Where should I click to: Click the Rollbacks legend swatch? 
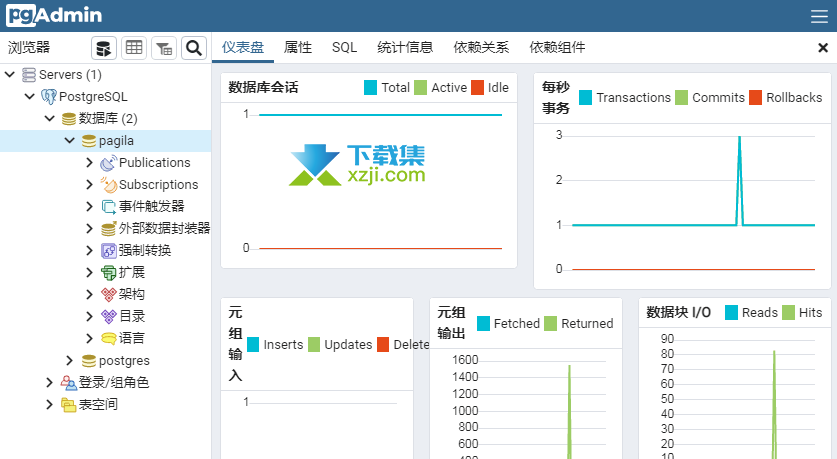click(755, 98)
